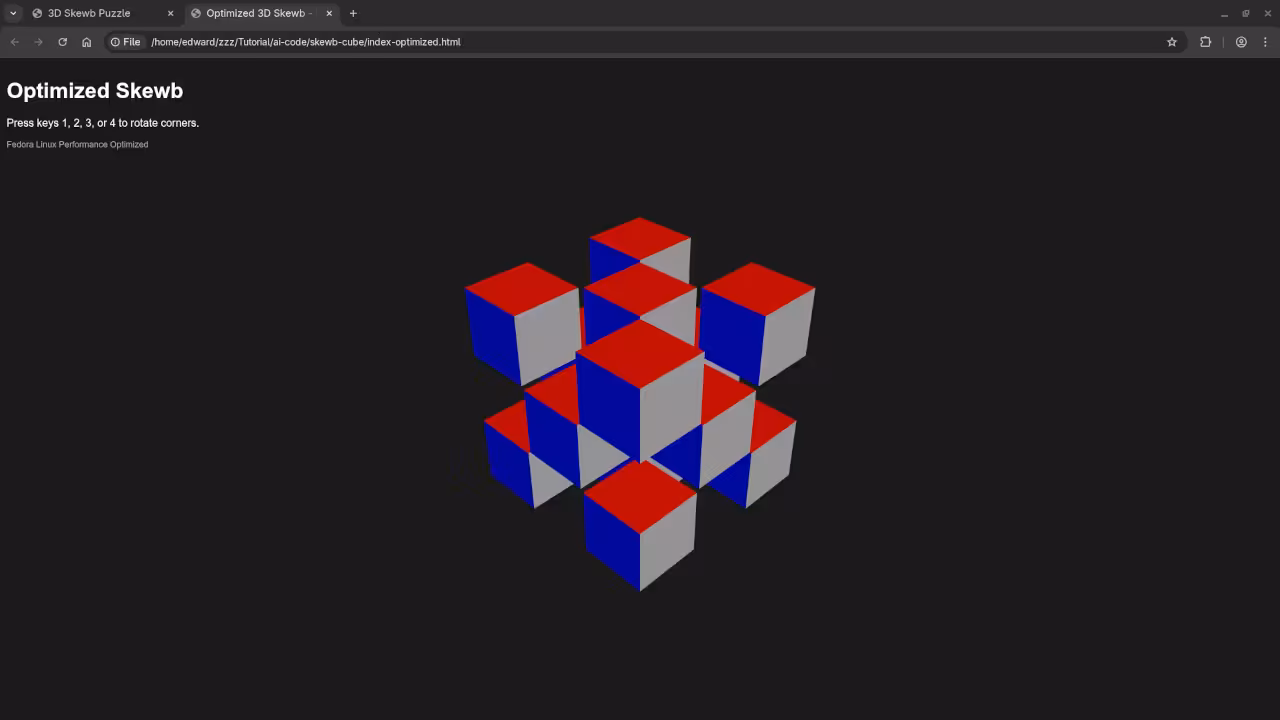This screenshot has width=1280, height=720.
Task: Click the profile avatar icon
Action: (1241, 42)
